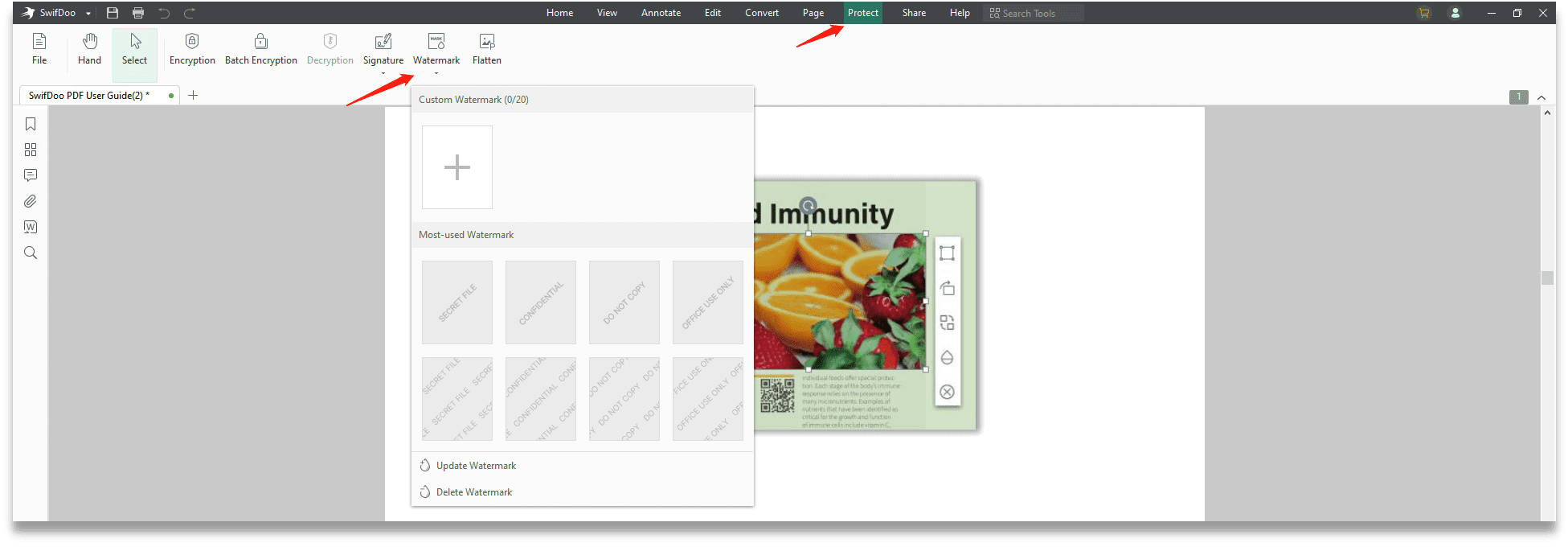Save the document with the floppy disk icon
1568x547 pixels.
click(x=113, y=13)
